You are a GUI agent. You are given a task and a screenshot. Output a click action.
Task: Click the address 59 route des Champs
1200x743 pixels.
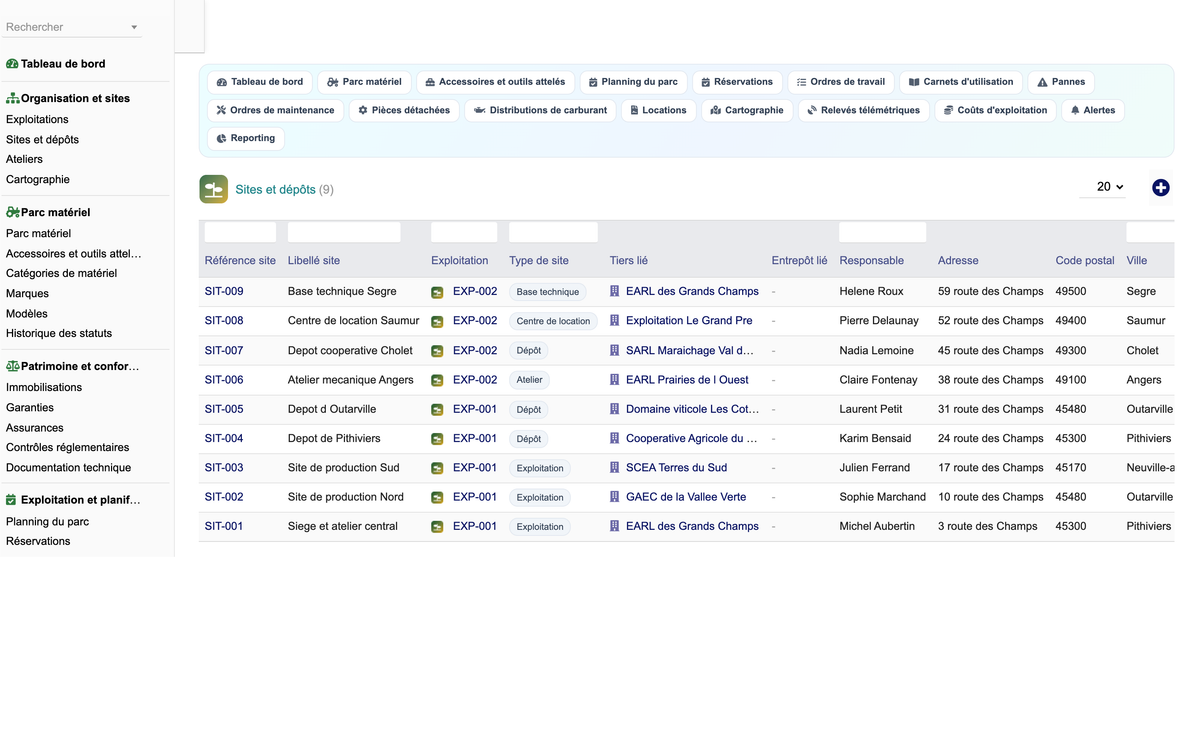pyautogui.click(x=991, y=292)
